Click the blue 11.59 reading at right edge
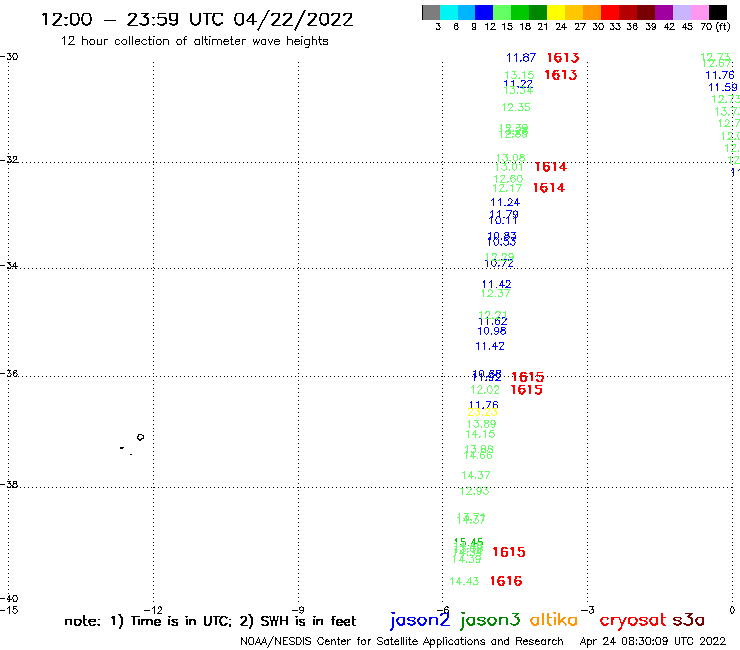 tap(723, 87)
